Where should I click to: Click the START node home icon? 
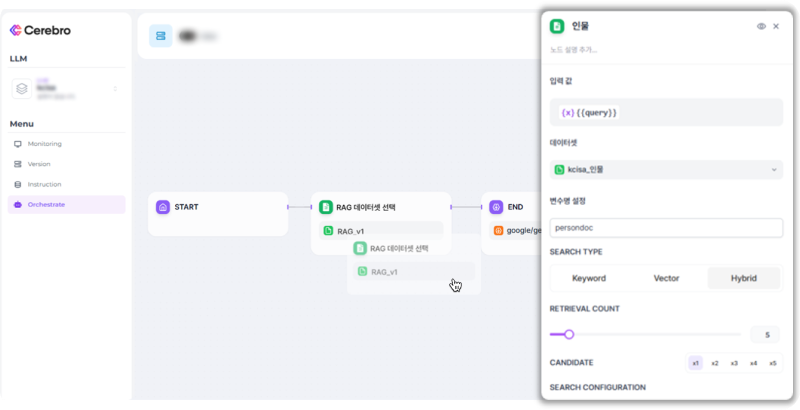tap(163, 207)
